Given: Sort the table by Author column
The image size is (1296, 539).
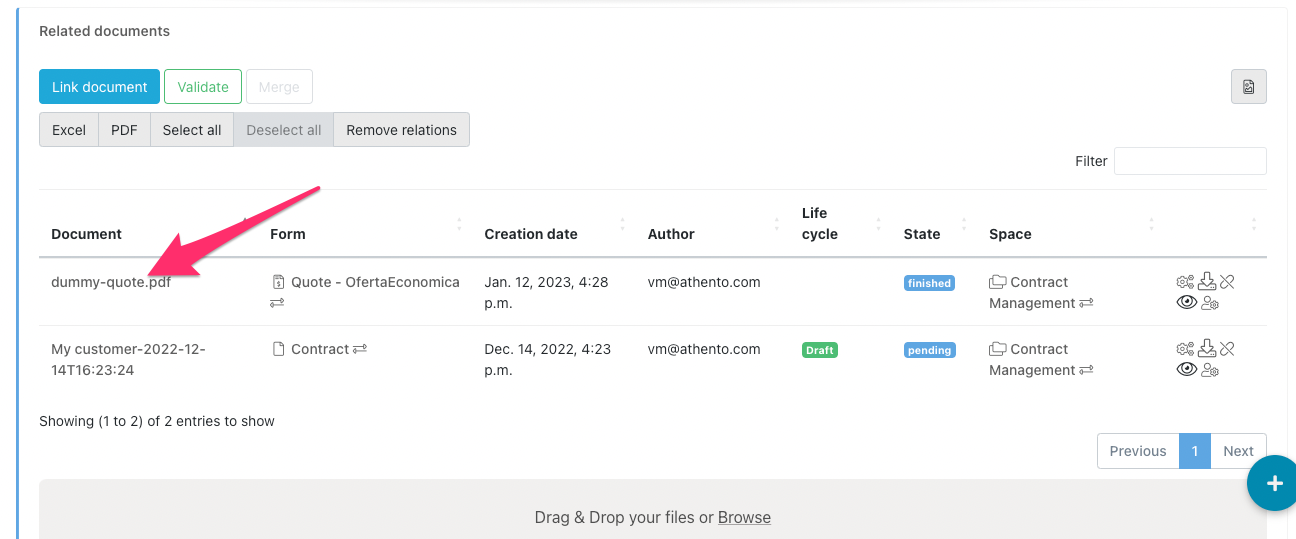Looking at the screenshot, I should (x=671, y=234).
